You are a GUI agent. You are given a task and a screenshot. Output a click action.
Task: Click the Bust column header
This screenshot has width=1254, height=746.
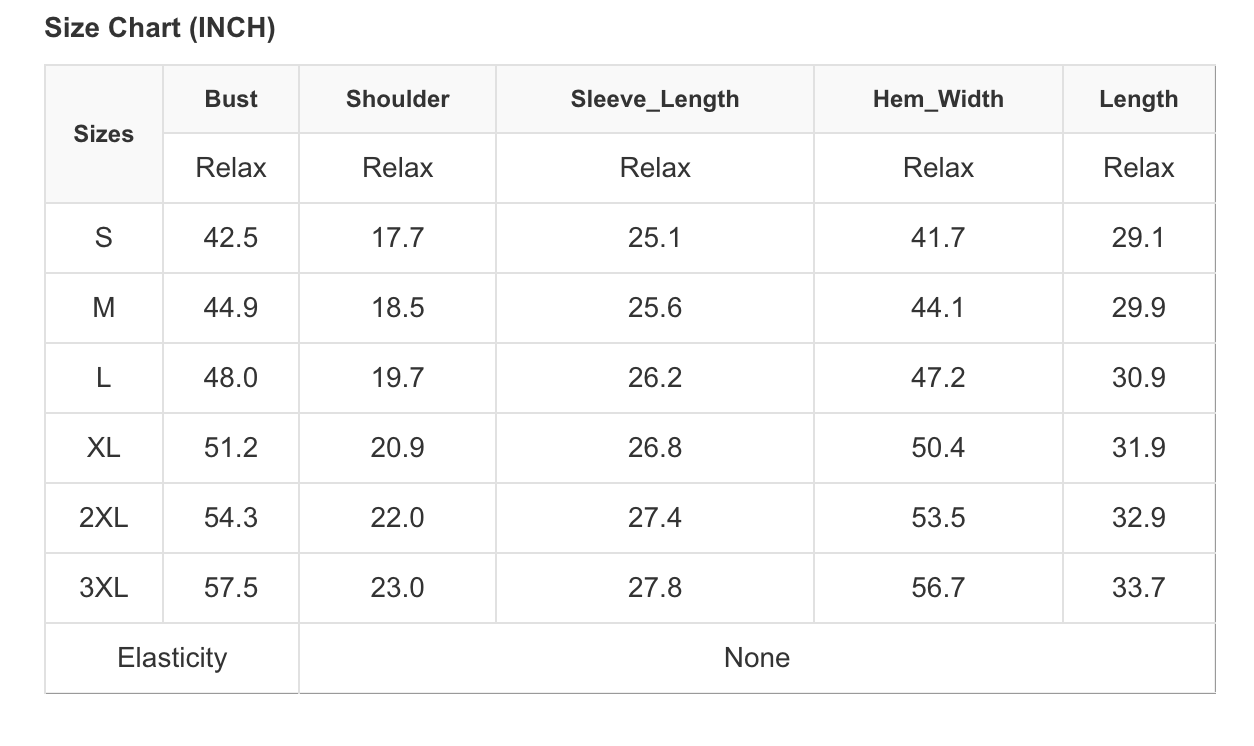(231, 99)
